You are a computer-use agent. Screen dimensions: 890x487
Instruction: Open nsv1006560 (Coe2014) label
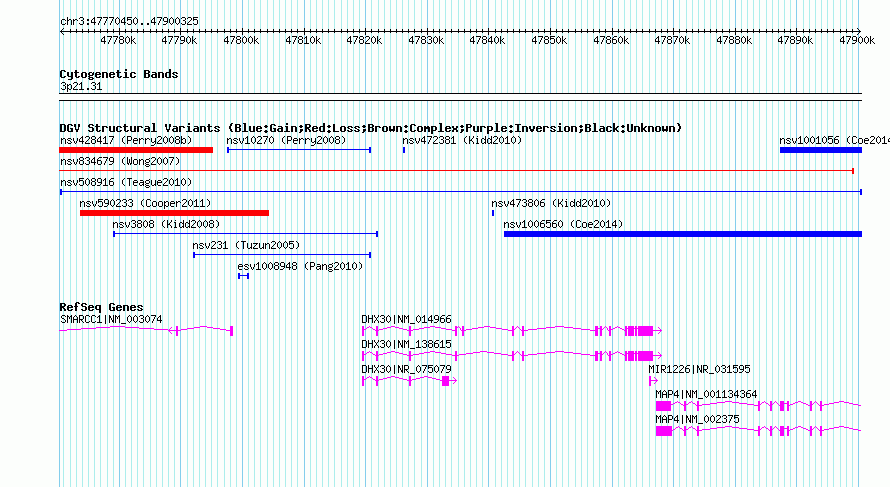(563, 224)
